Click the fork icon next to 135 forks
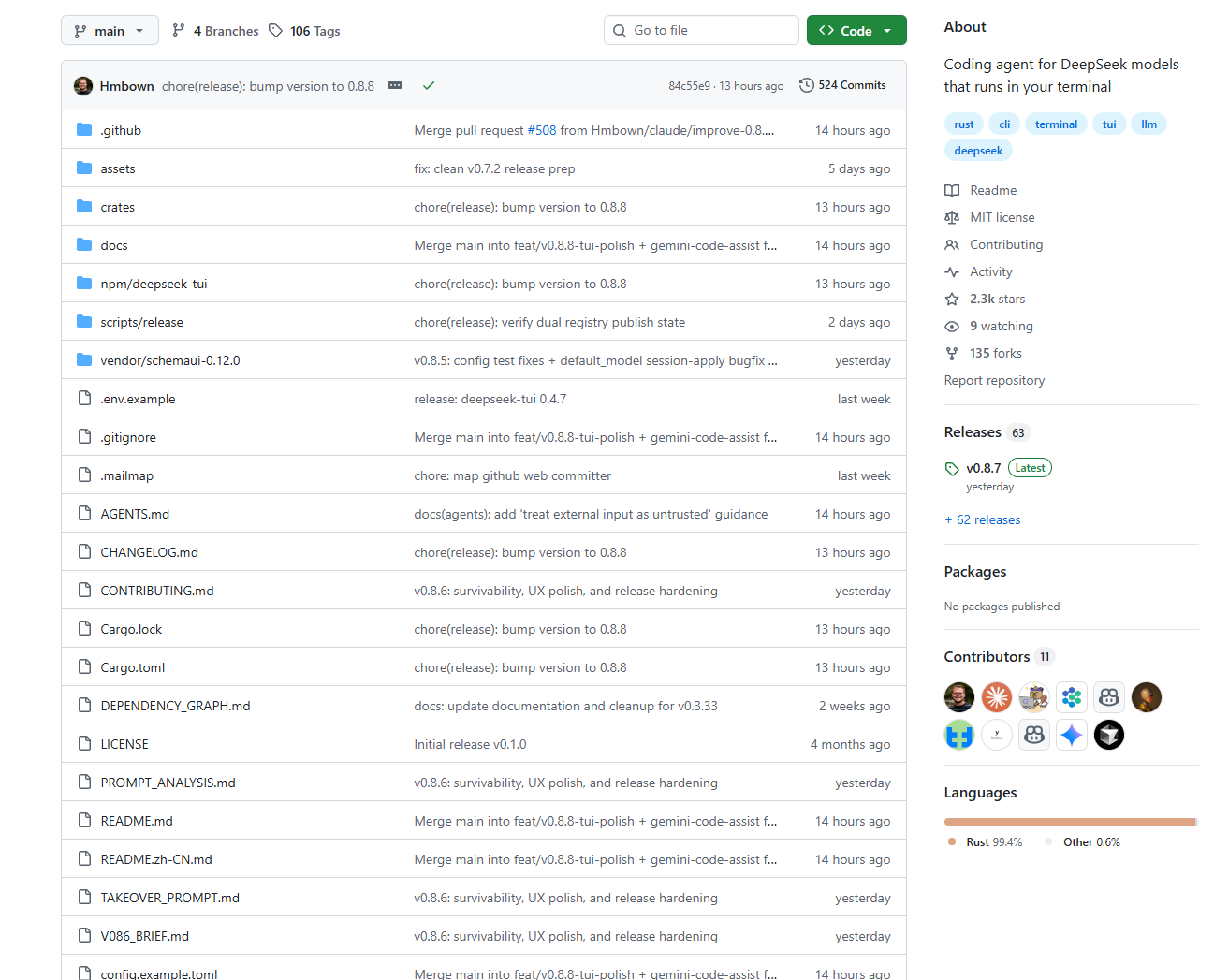This screenshot has height=980, width=1214. pos(952,353)
